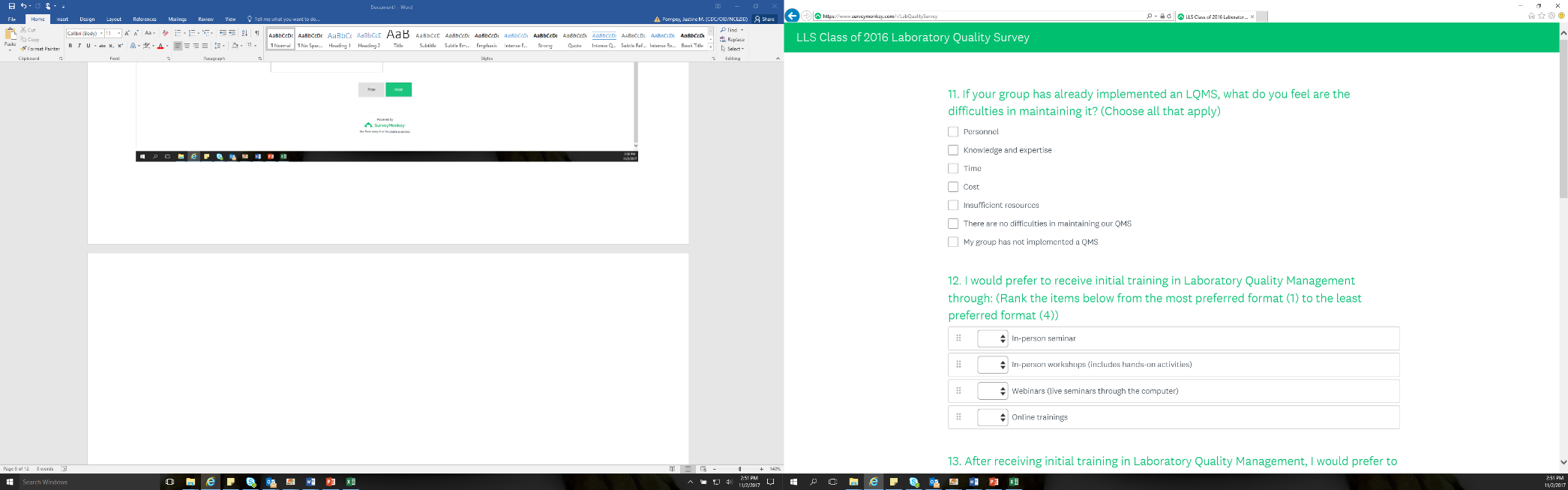This screenshot has height=490, width=1568.
Task: Open Excel from the right monitor taskbar
Action: (x=1014, y=482)
